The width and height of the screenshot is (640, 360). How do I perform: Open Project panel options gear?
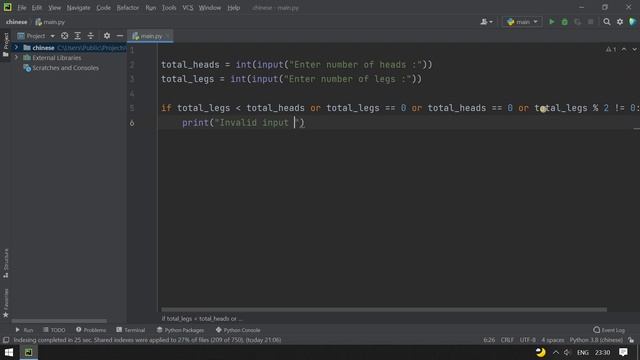pyautogui.click(x=107, y=36)
